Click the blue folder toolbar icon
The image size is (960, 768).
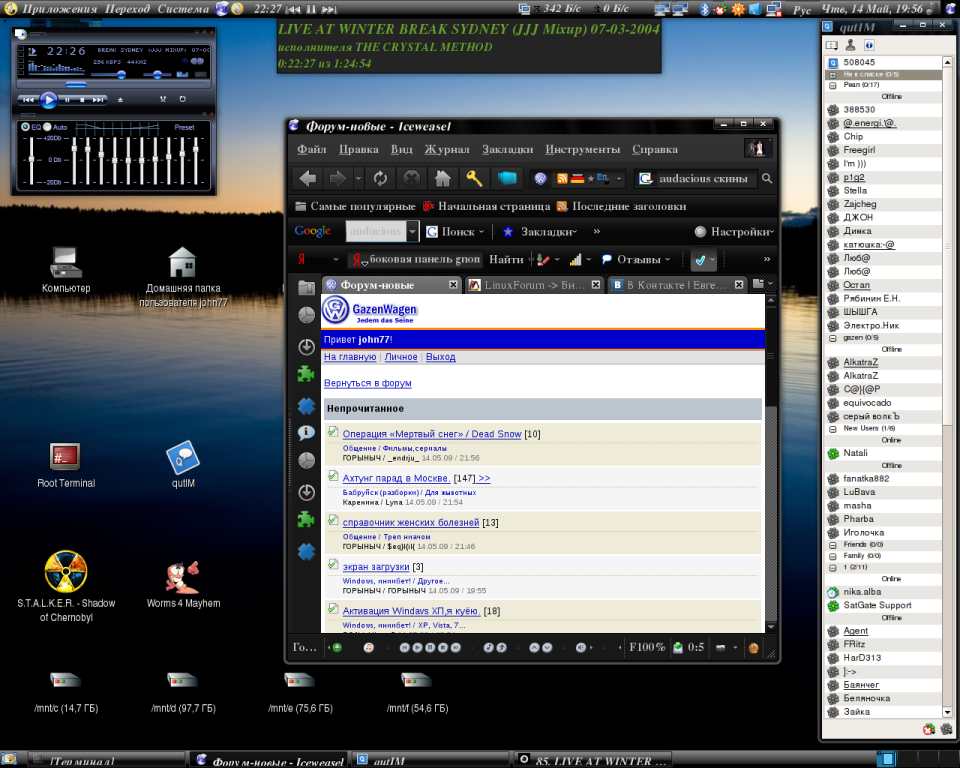tap(507, 178)
